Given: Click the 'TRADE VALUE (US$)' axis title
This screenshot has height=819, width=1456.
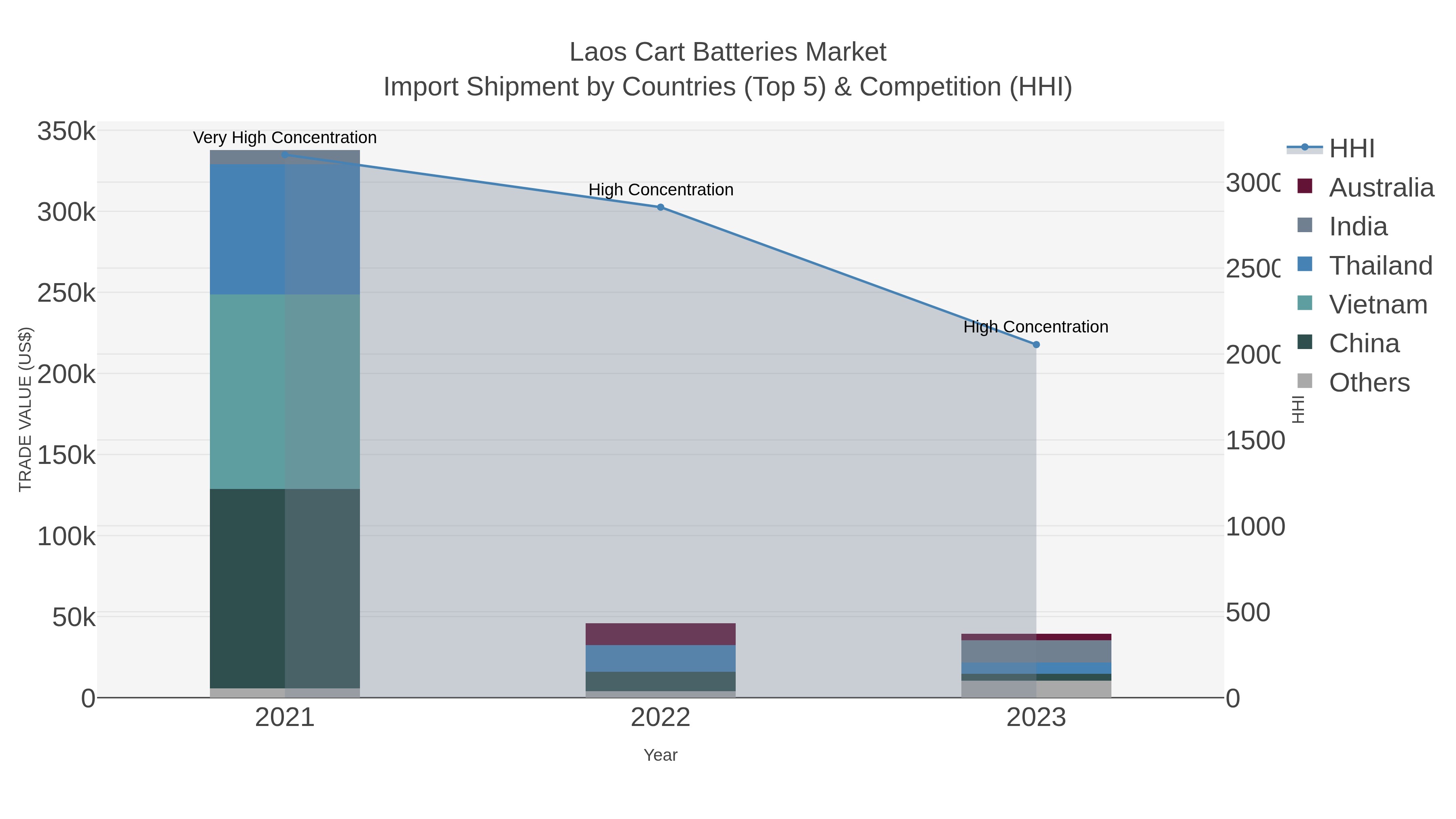Looking at the screenshot, I should tap(25, 409).
